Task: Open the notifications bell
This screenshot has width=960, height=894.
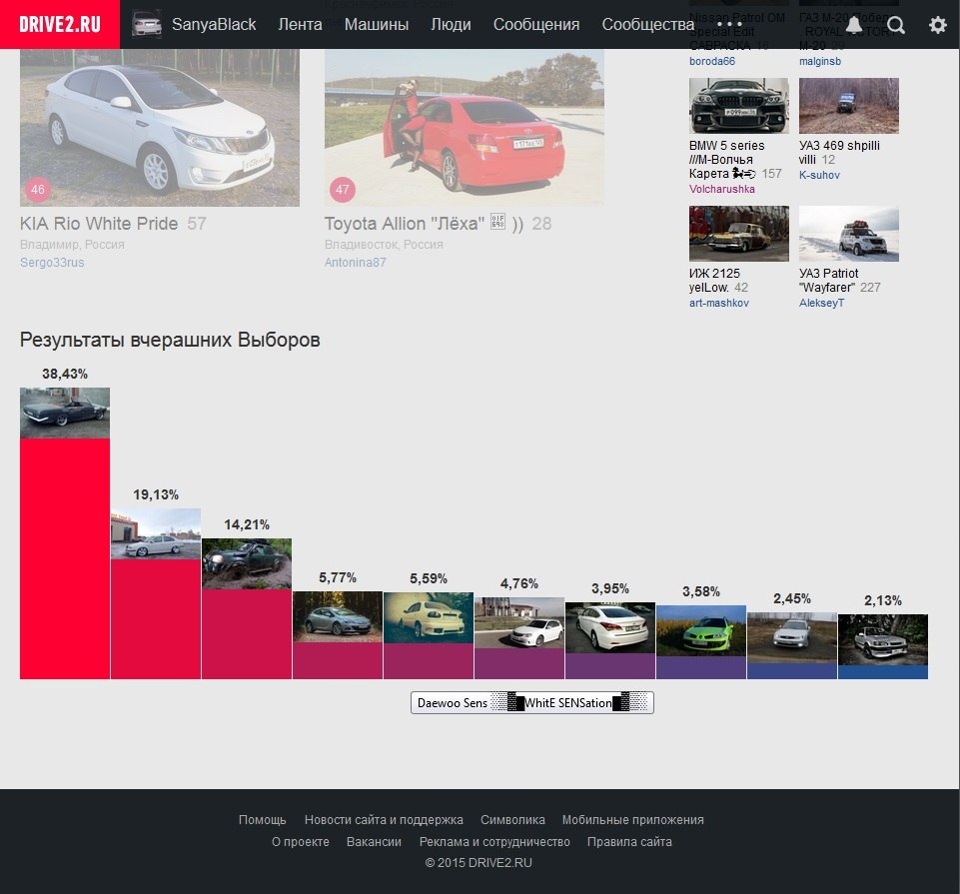Action: (854, 25)
